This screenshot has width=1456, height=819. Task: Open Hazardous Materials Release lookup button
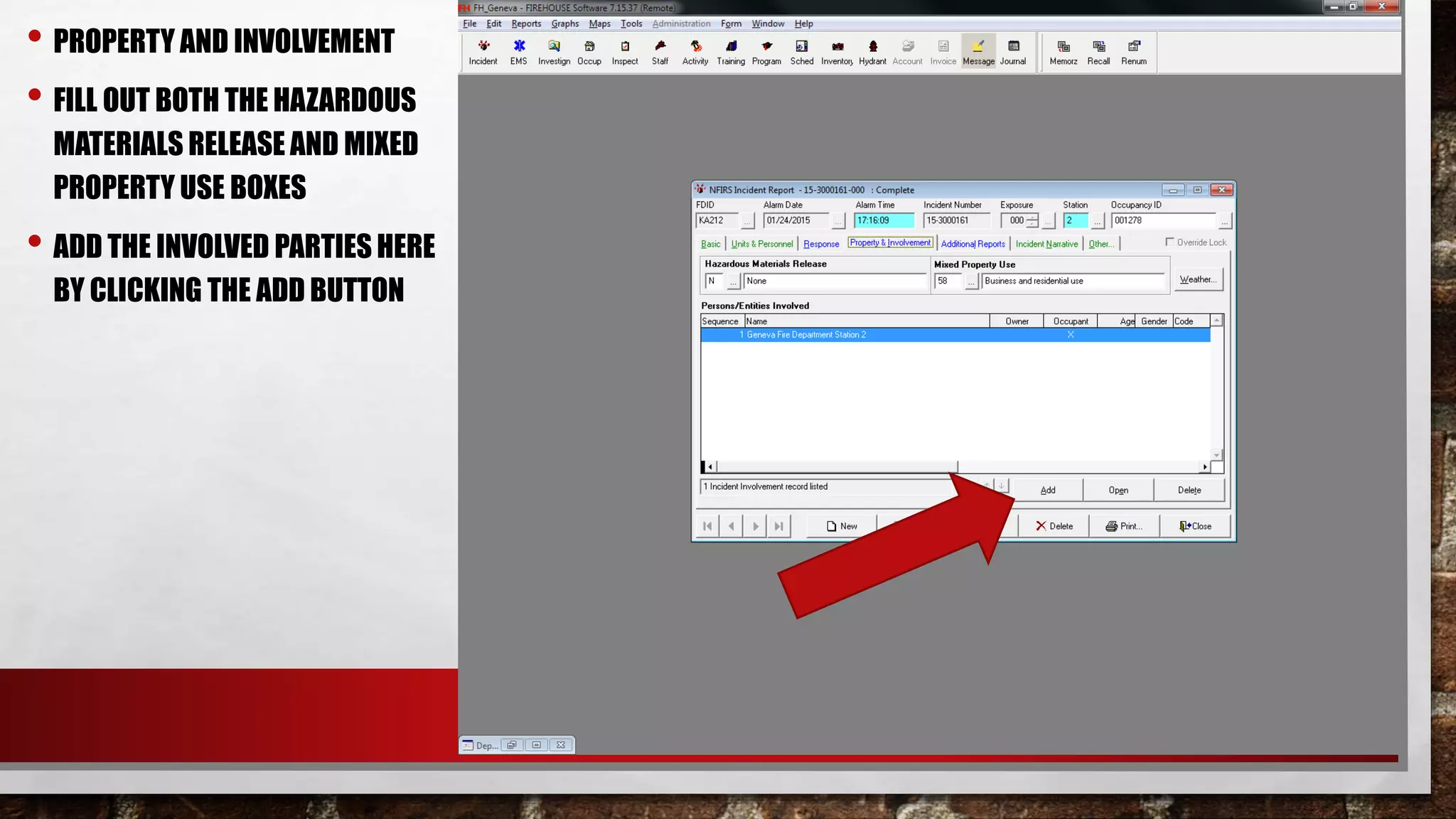click(x=733, y=282)
